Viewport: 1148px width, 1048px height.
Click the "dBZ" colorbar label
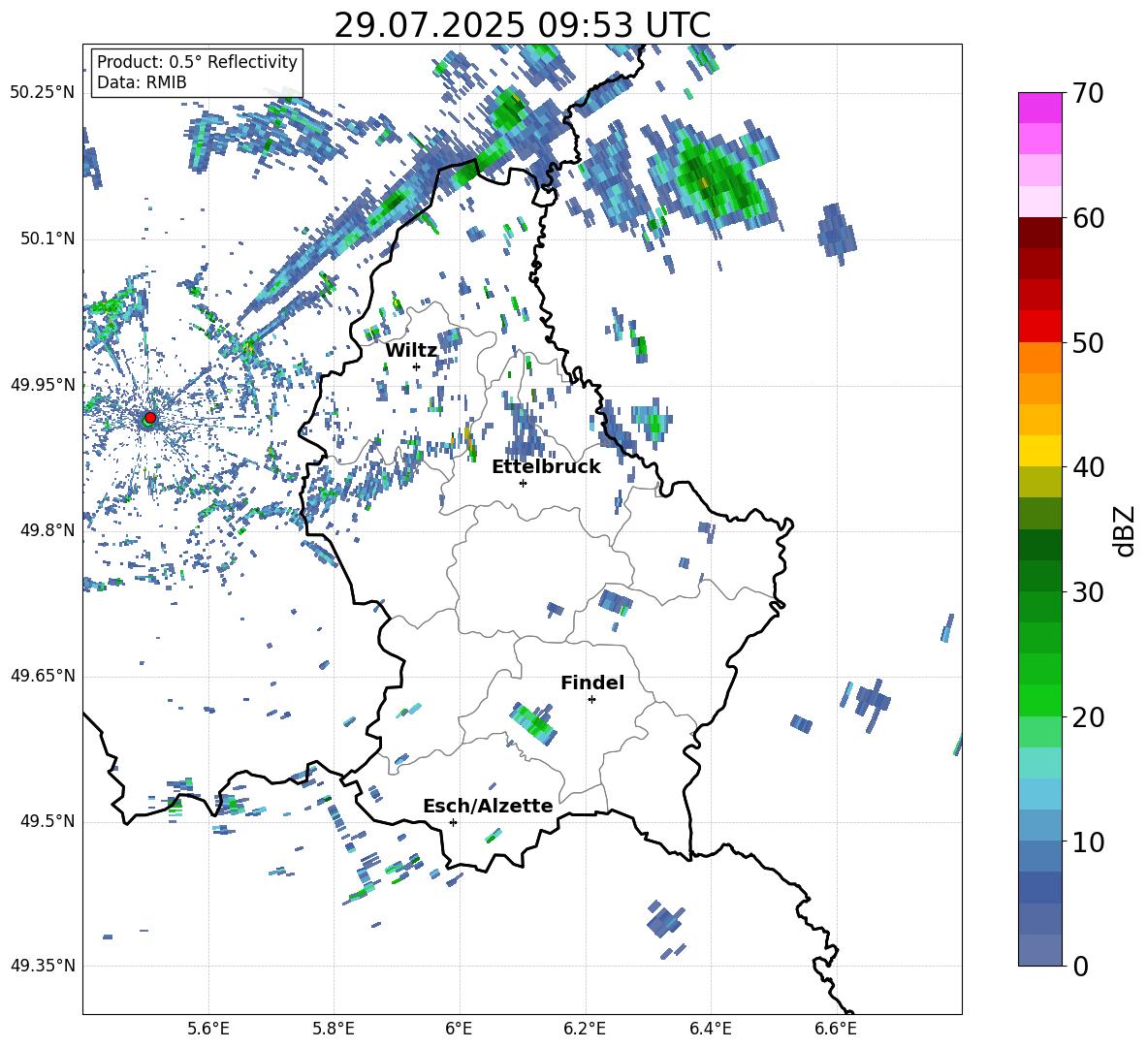coord(1125,530)
